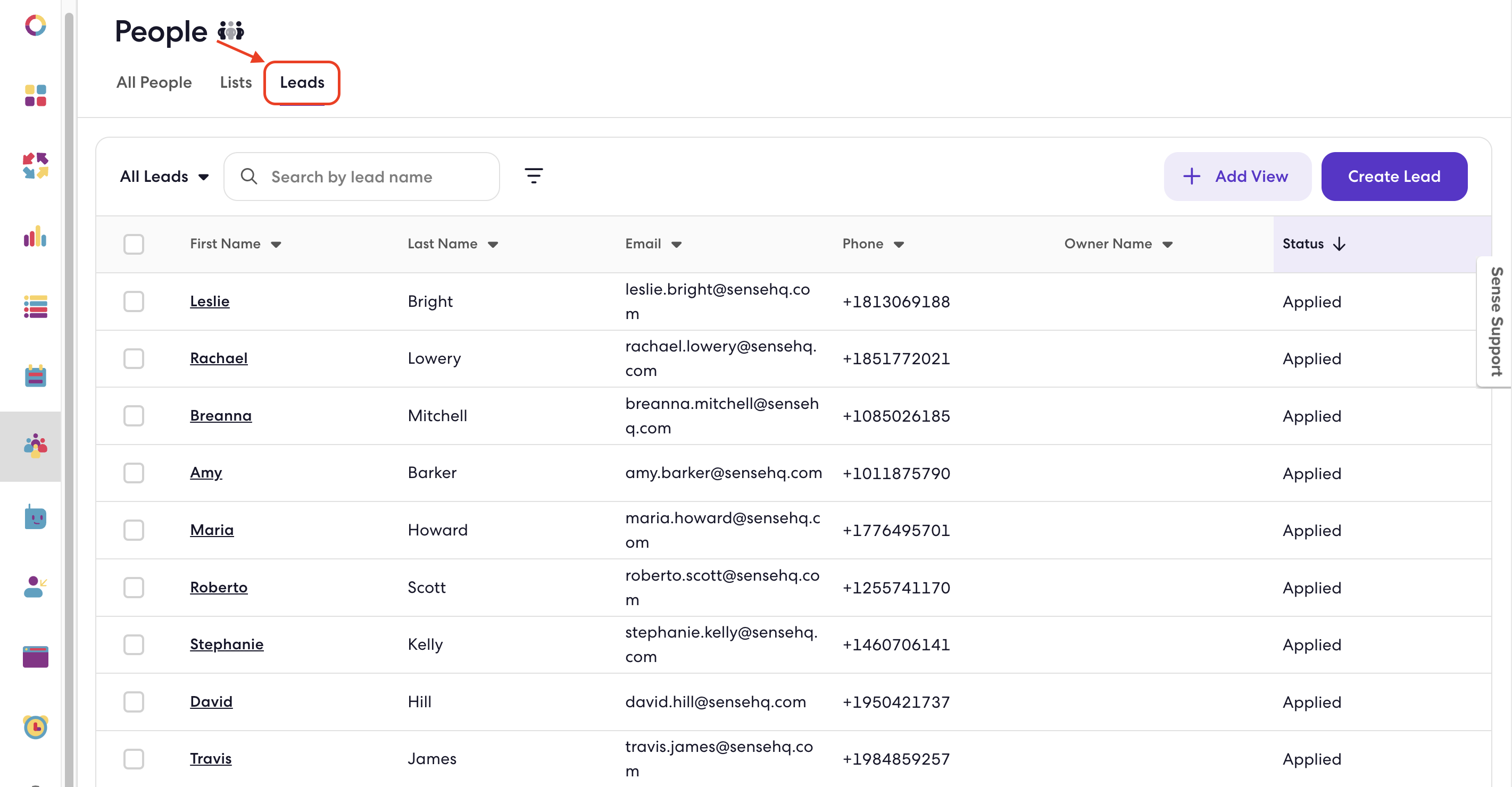1512x787 pixels.
Task: Check the box for Amy Barker
Action: (134, 473)
